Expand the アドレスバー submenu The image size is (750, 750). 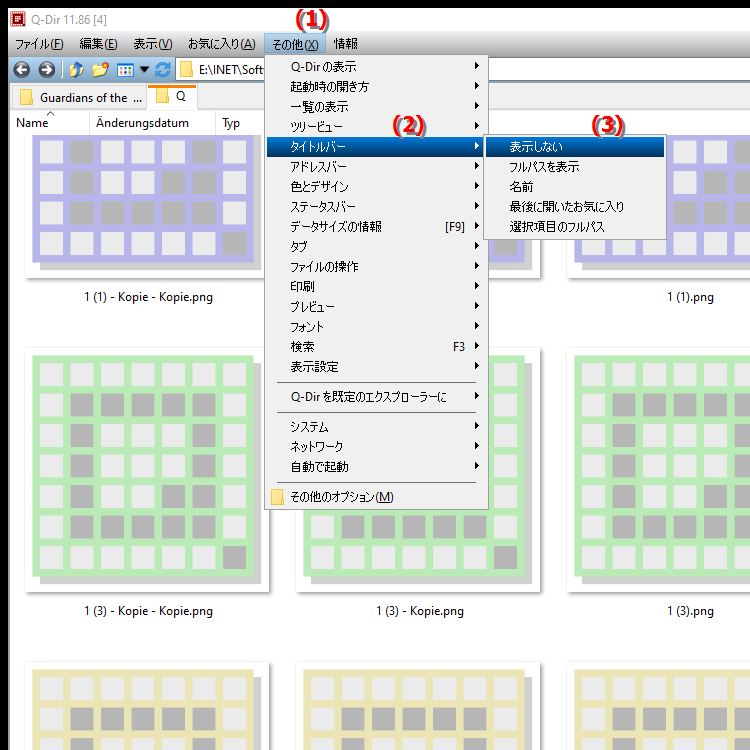[376, 166]
